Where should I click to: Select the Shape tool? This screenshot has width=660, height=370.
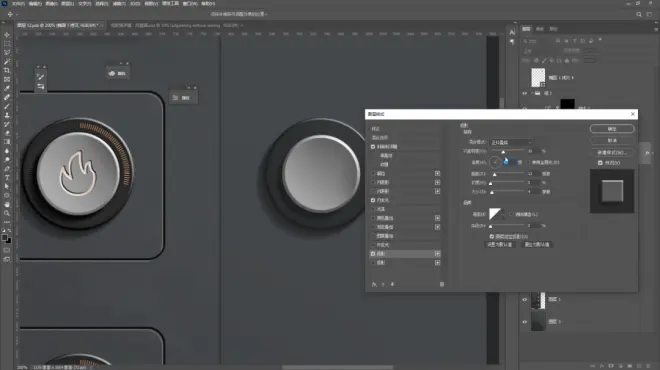(7, 195)
